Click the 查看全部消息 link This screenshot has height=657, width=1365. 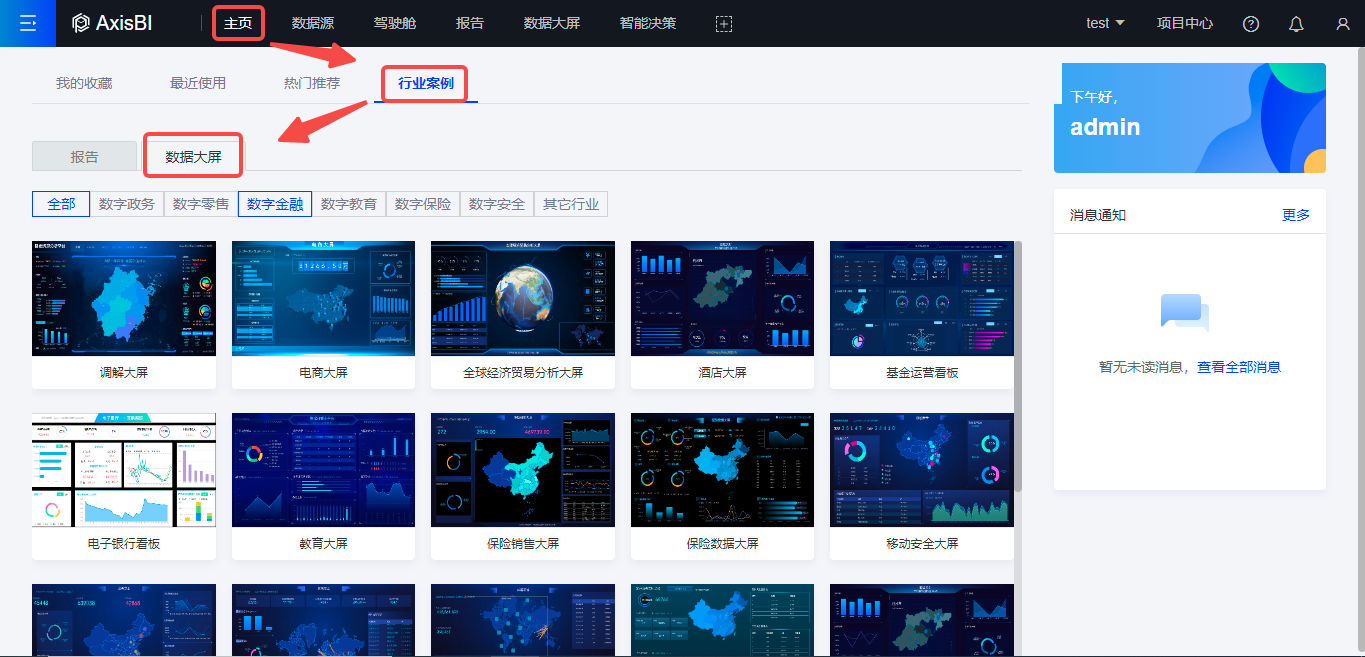(x=1239, y=367)
